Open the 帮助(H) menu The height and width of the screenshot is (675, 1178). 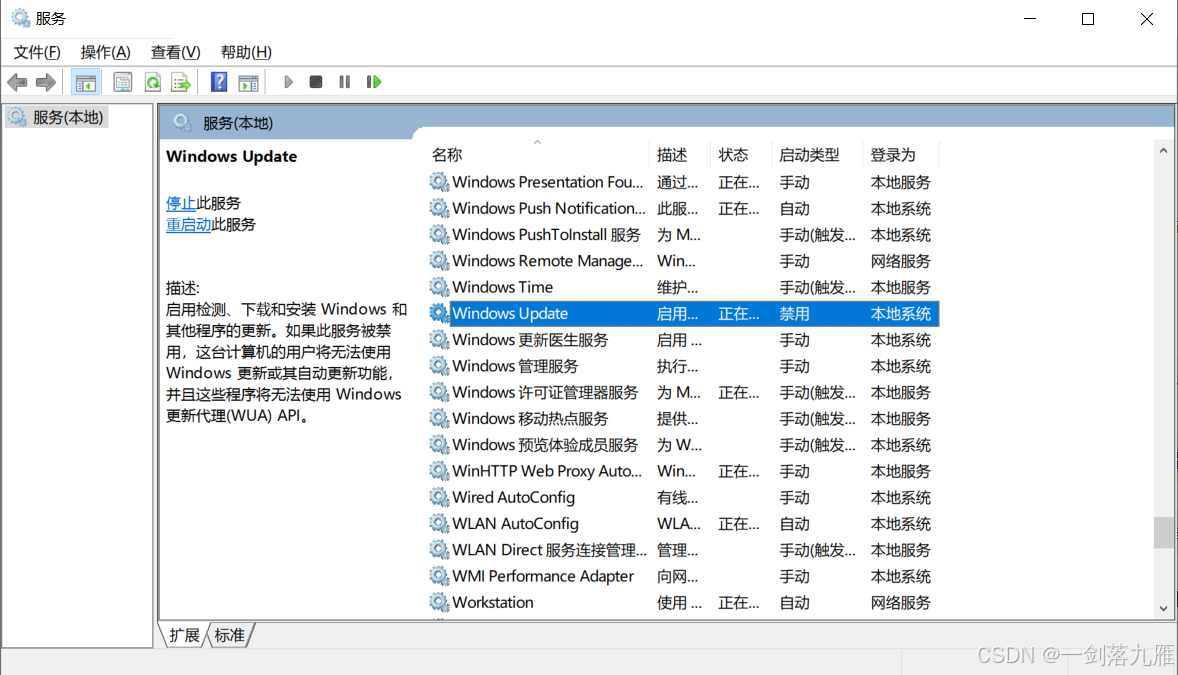pyautogui.click(x=246, y=53)
